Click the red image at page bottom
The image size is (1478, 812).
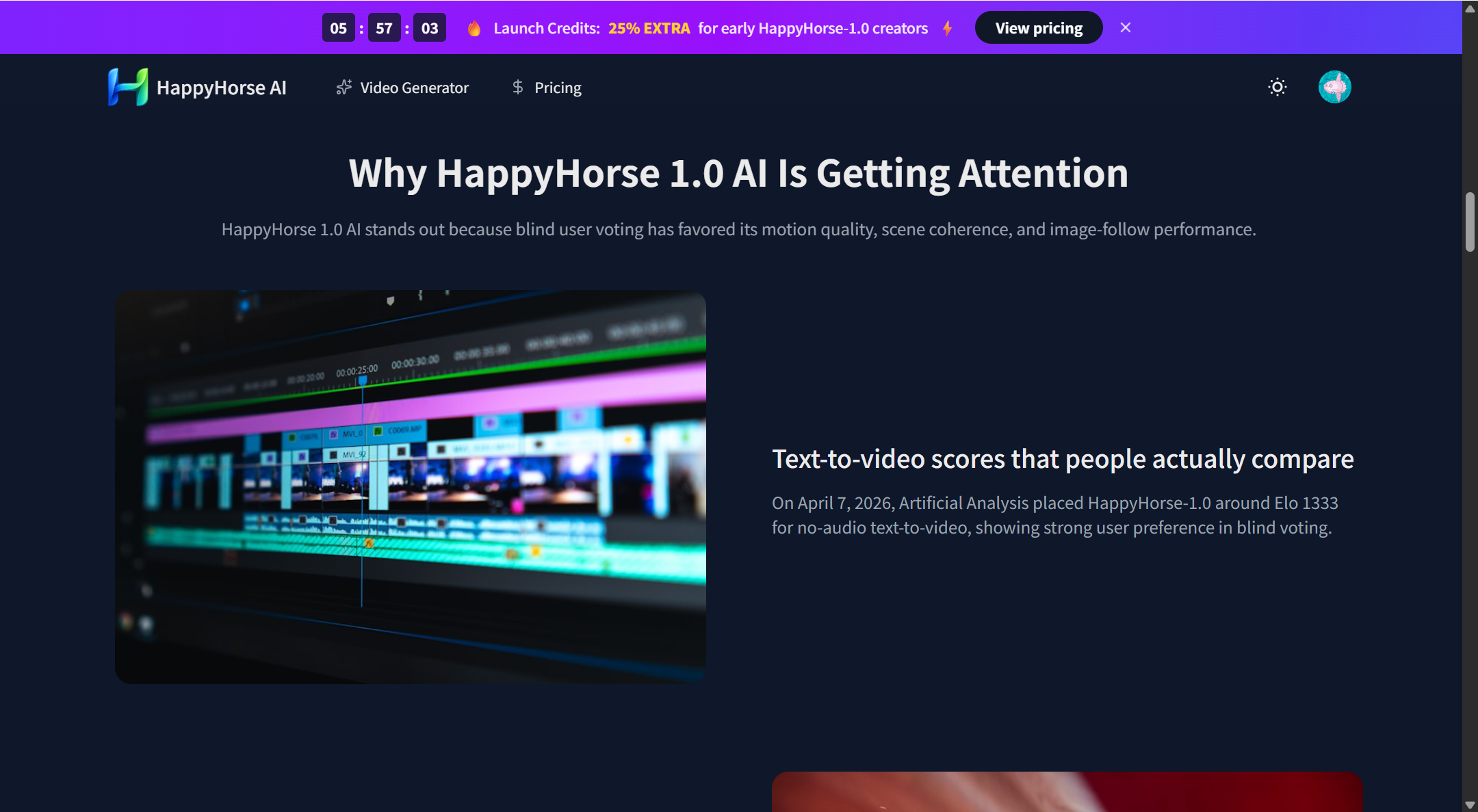[1066, 791]
